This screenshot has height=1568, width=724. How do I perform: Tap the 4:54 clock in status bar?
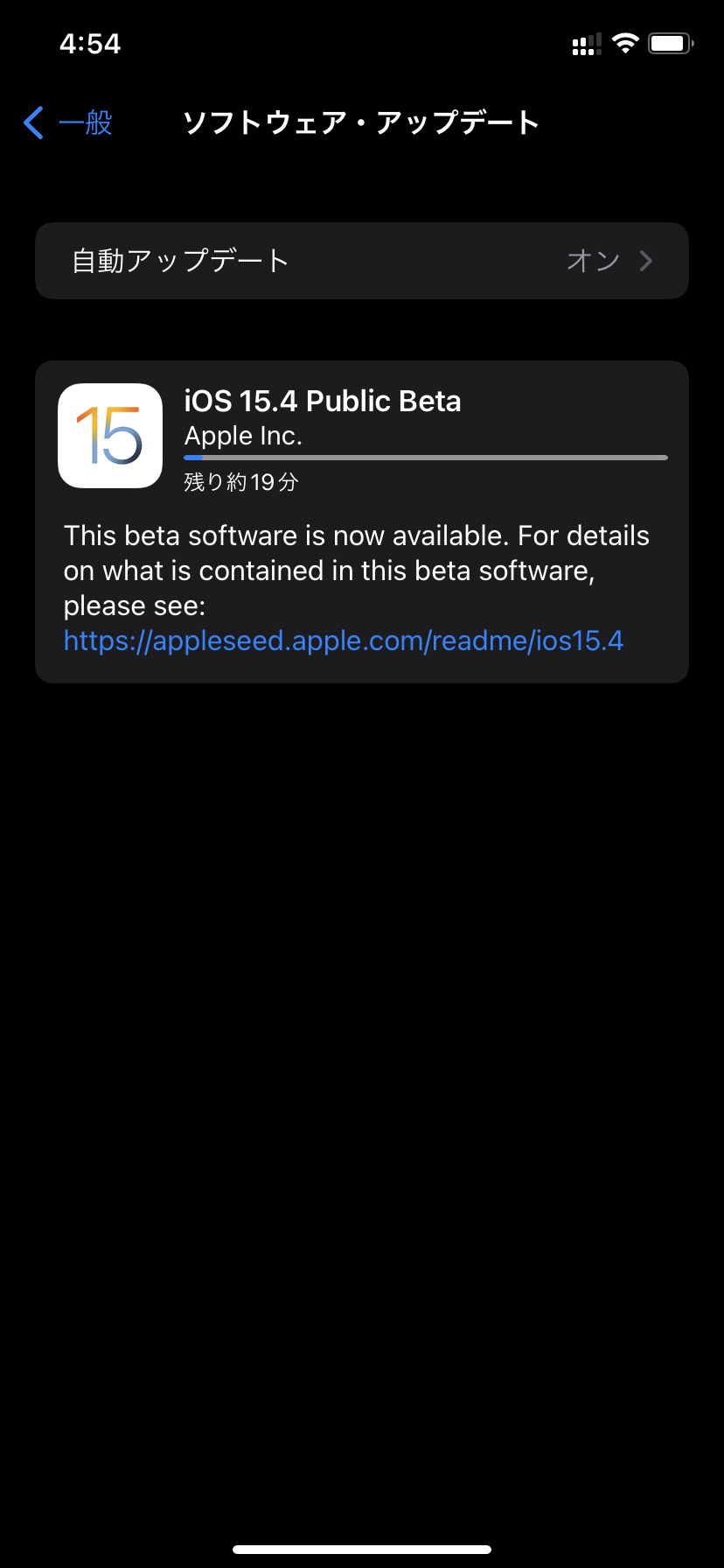(x=90, y=44)
